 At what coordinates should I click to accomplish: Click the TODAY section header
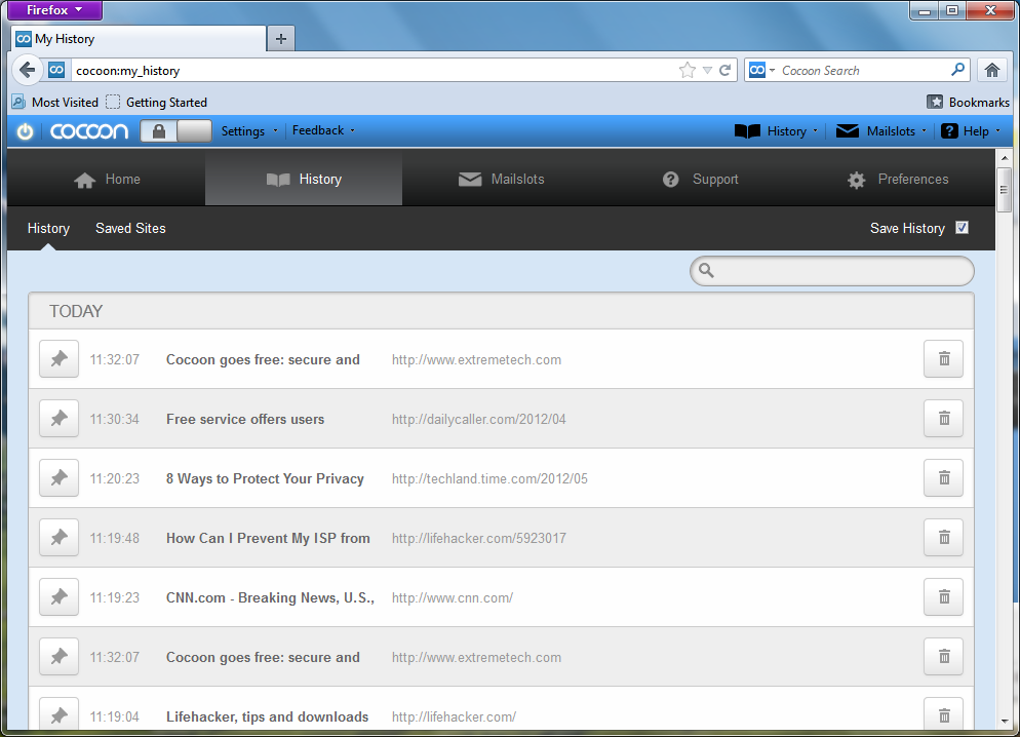coord(501,311)
